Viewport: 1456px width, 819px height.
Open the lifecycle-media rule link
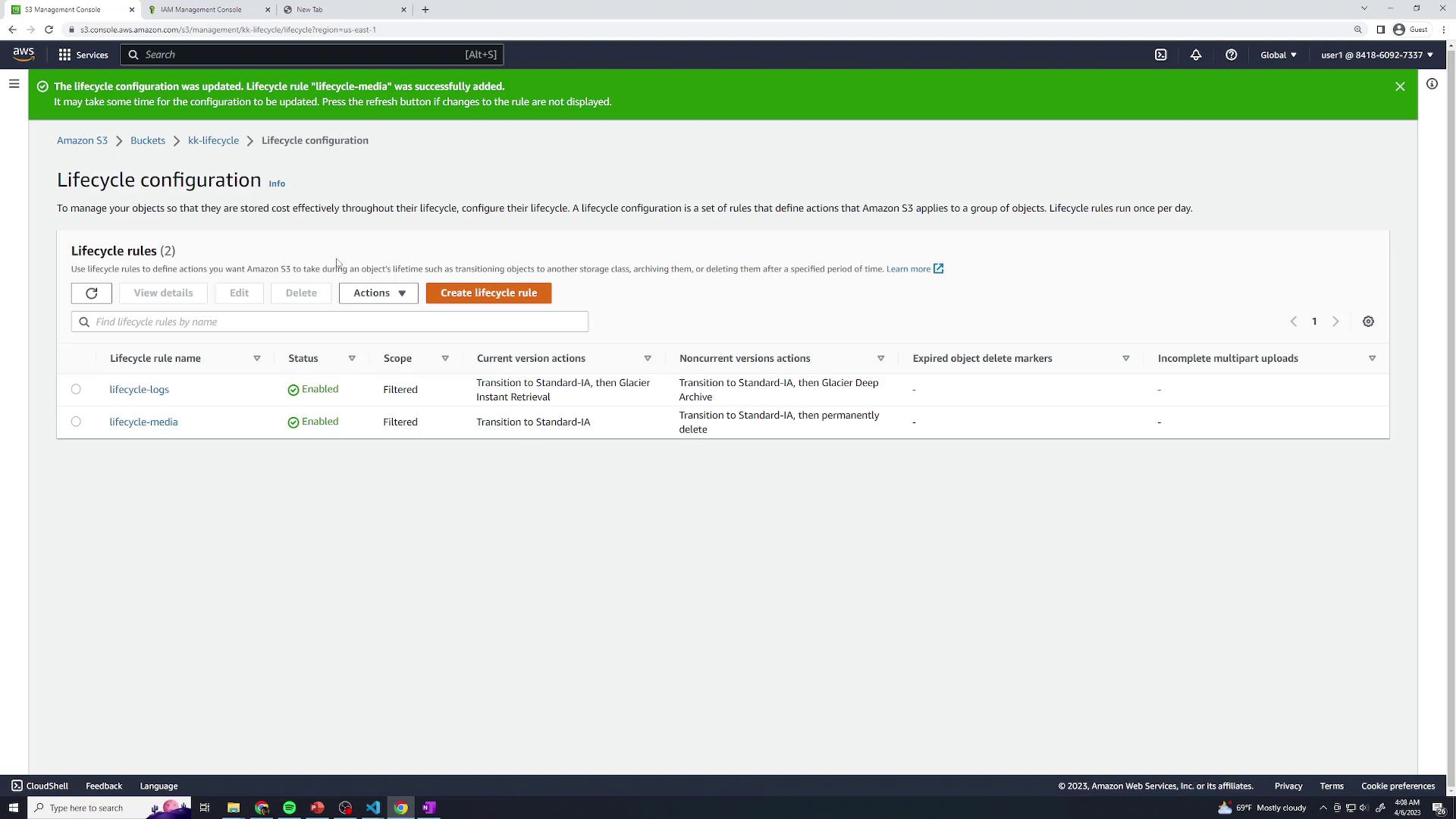click(x=143, y=422)
